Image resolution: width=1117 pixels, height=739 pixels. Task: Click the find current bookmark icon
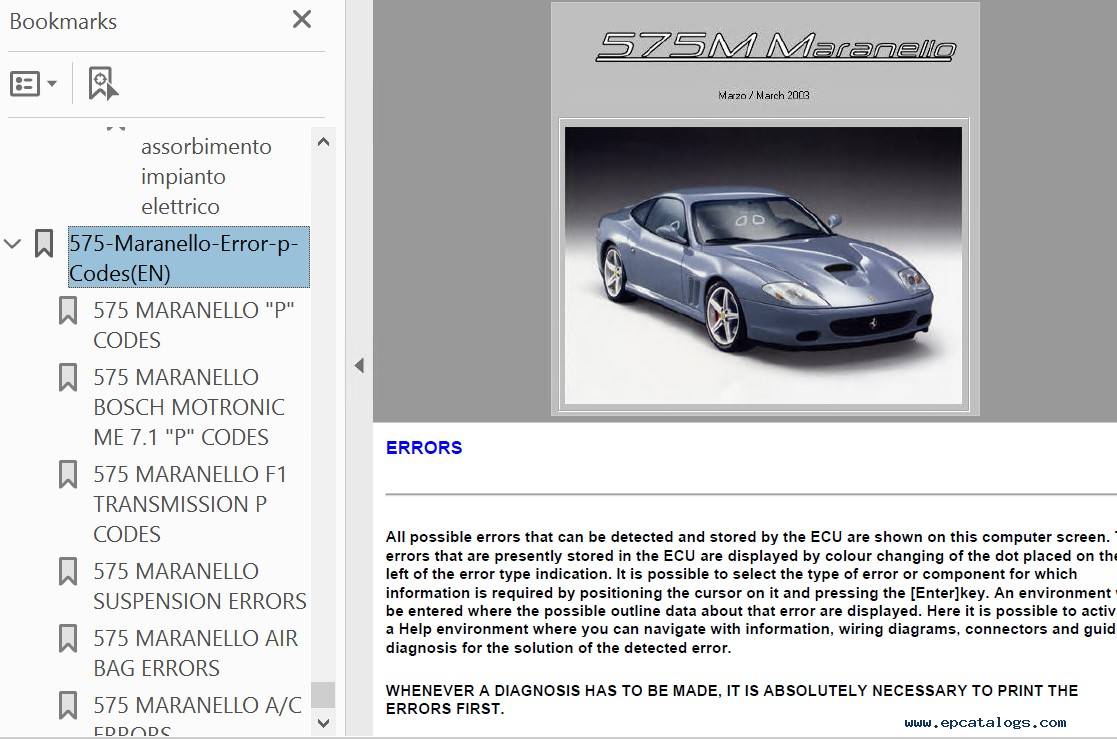click(x=103, y=83)
